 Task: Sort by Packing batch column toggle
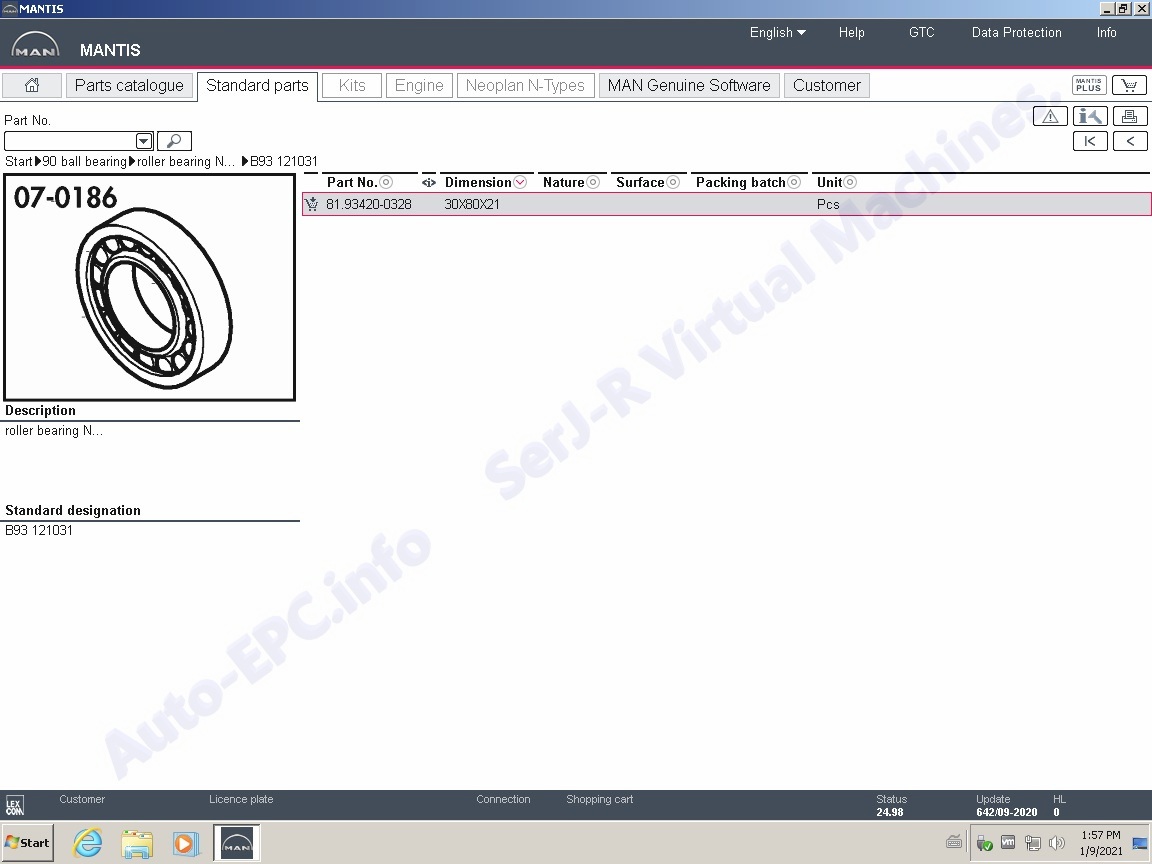793,182
